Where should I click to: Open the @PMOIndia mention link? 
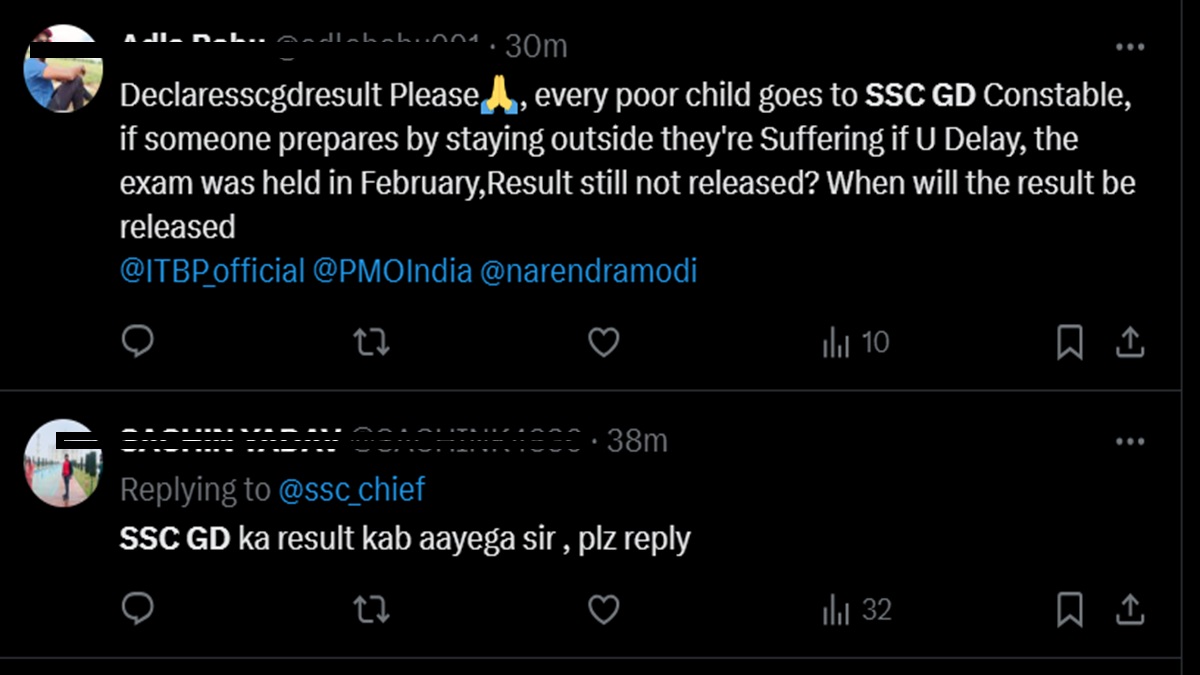[392, 271]
